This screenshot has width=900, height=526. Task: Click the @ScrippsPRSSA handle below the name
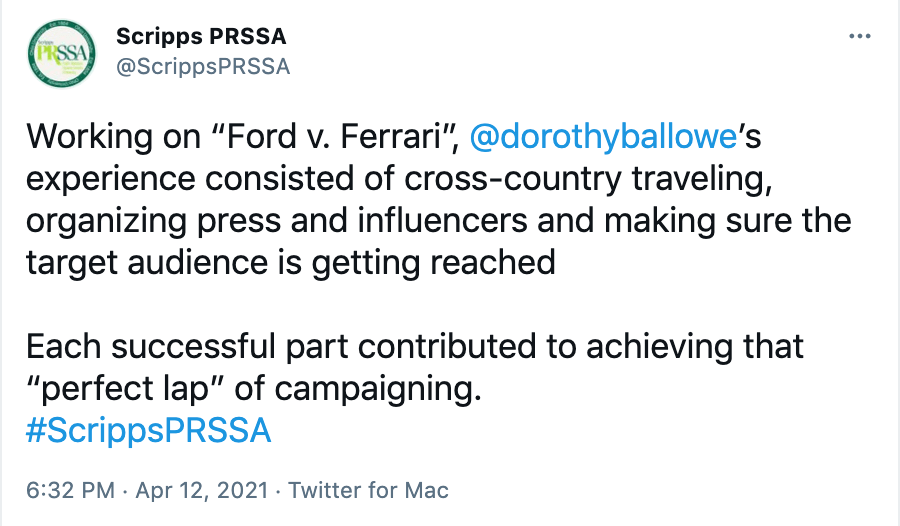(x=202, y=66)
